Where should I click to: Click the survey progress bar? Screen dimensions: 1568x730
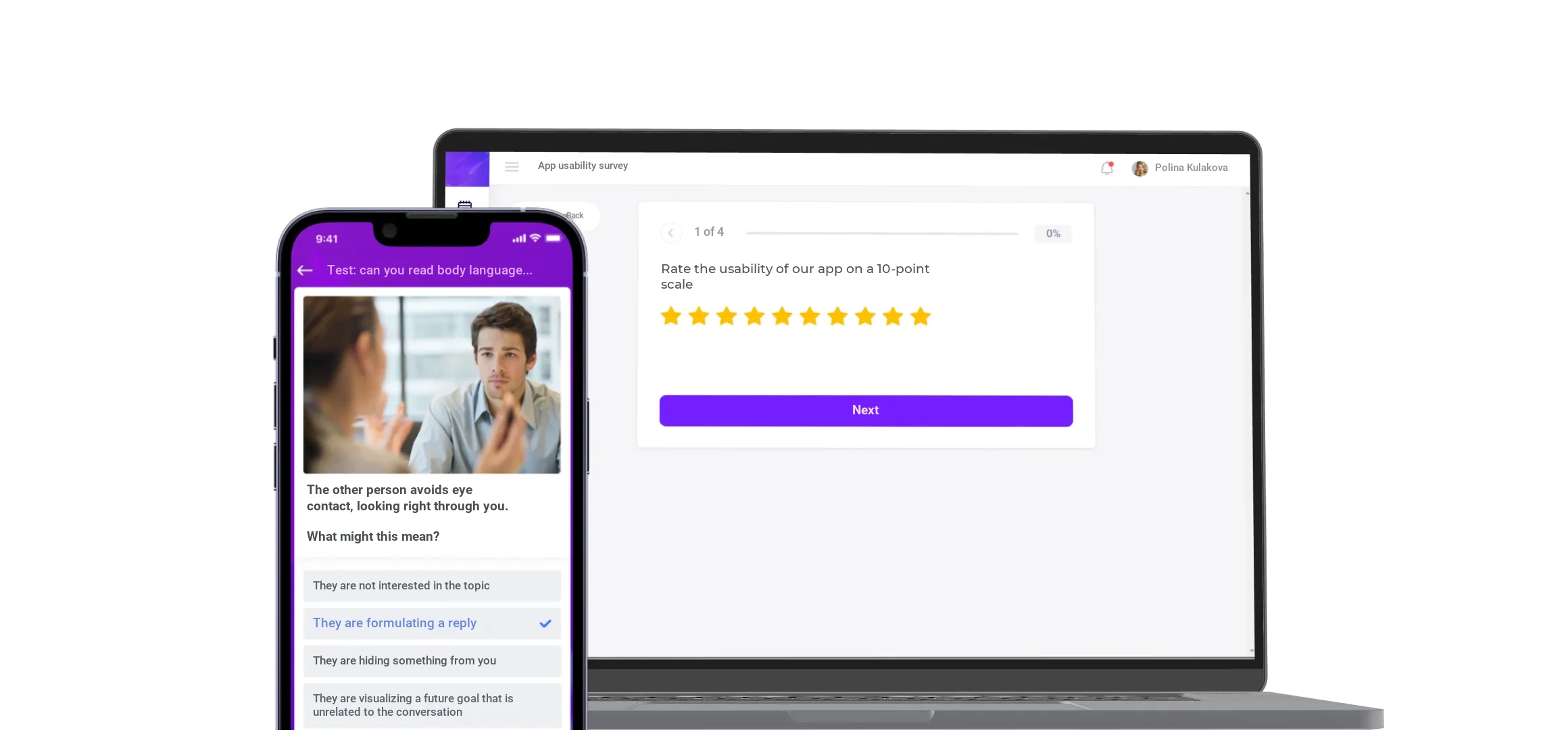[882, 233]
